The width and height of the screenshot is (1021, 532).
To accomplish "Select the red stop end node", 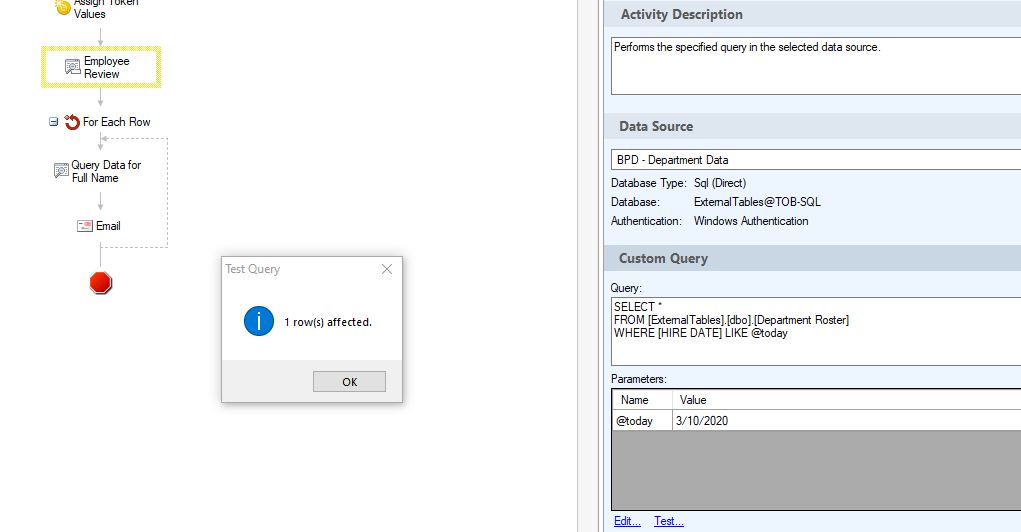I will tap(101, 283).
